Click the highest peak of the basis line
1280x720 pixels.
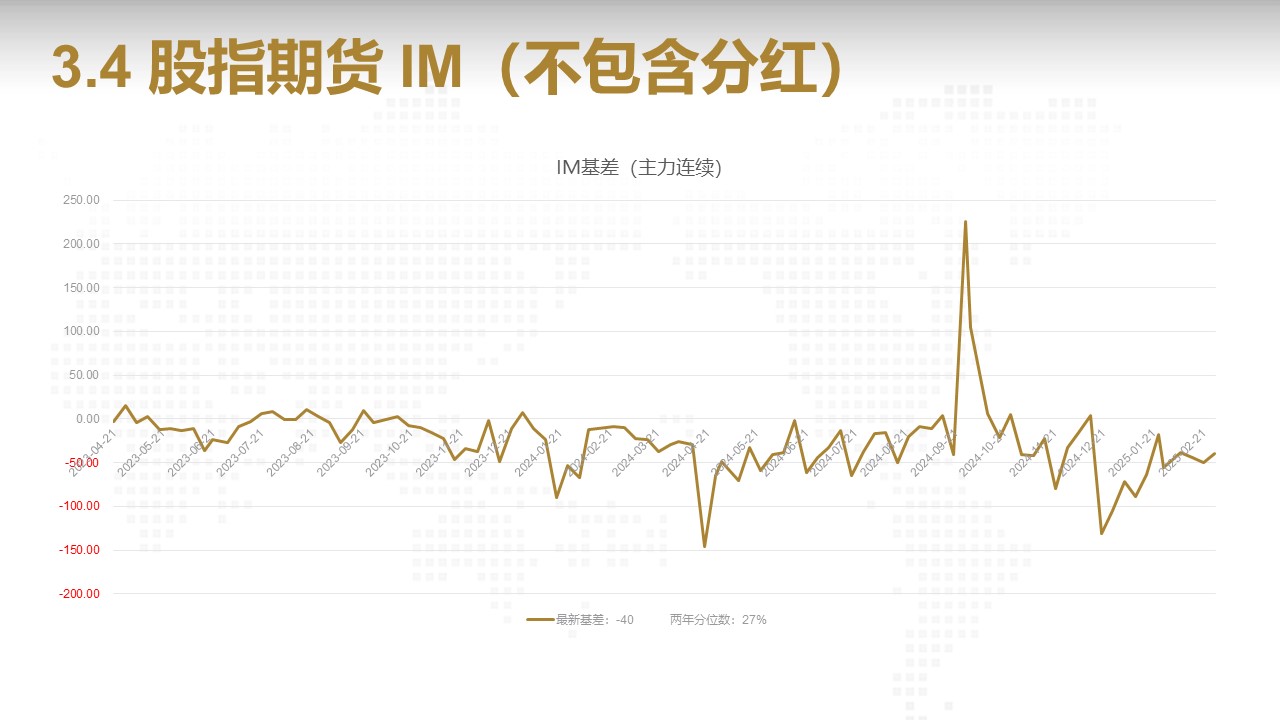[965, 222]
